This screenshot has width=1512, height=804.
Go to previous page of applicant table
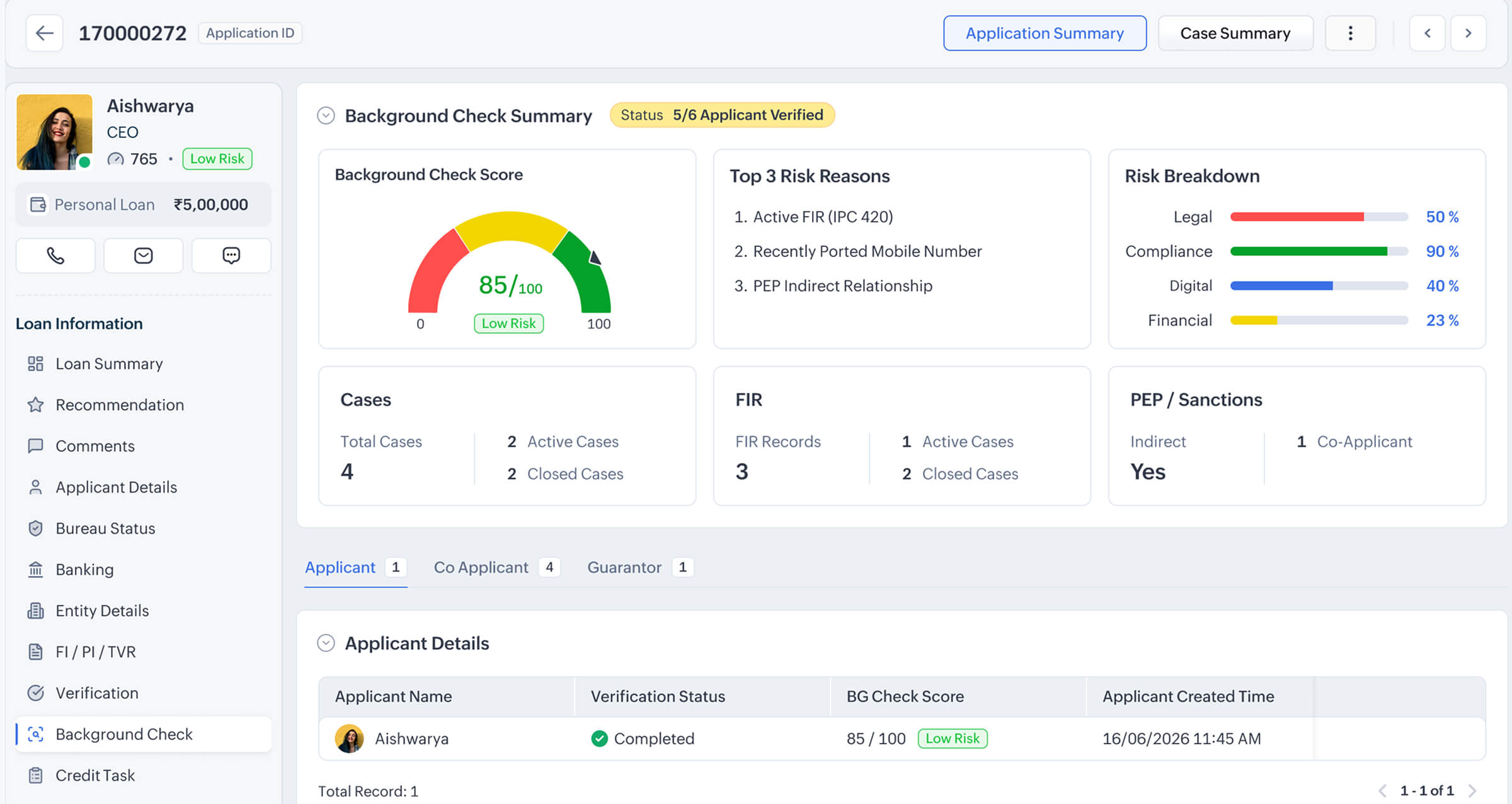(1382, 791)
